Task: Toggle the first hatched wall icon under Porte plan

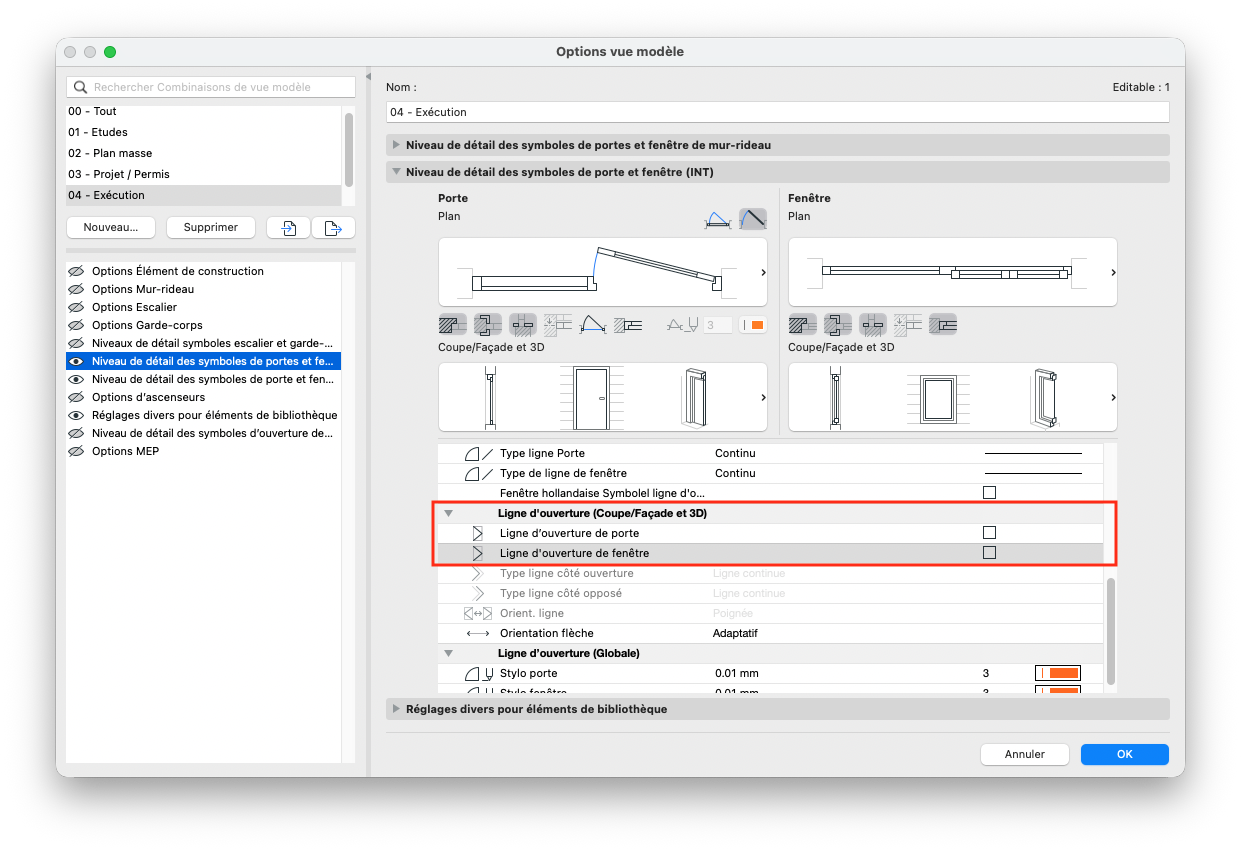Action: (x=453, y=324)
